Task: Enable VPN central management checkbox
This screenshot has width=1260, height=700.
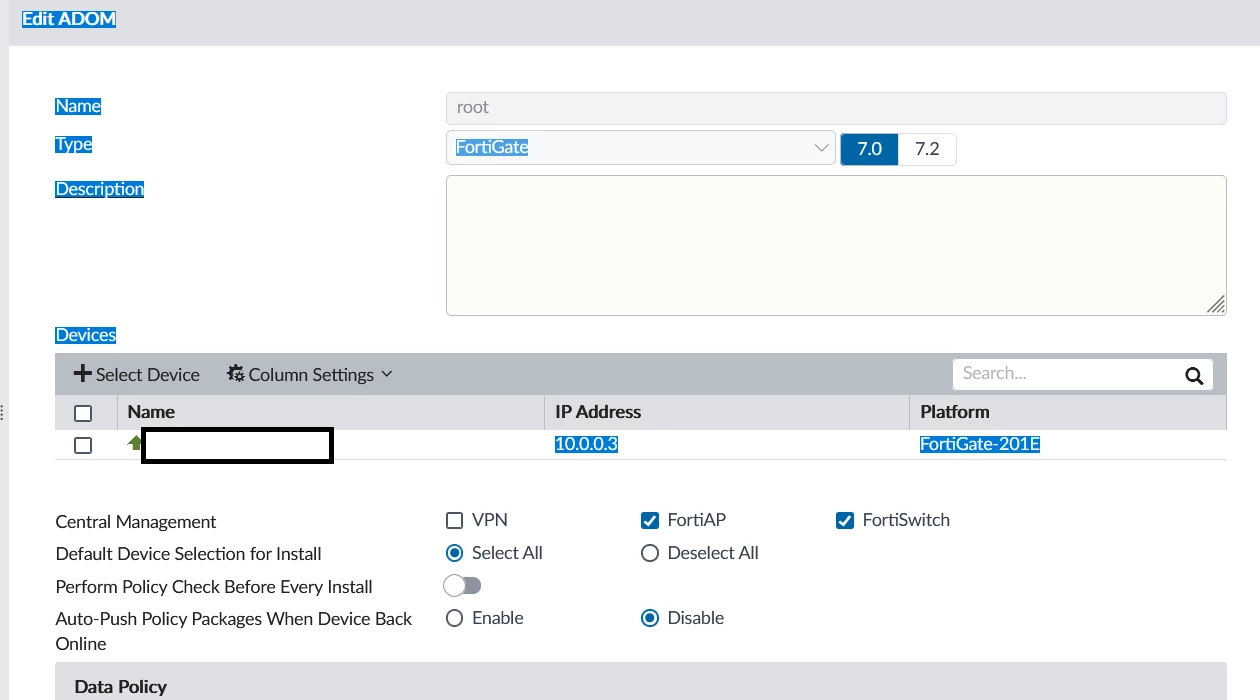Action: [x=454, y=520]
